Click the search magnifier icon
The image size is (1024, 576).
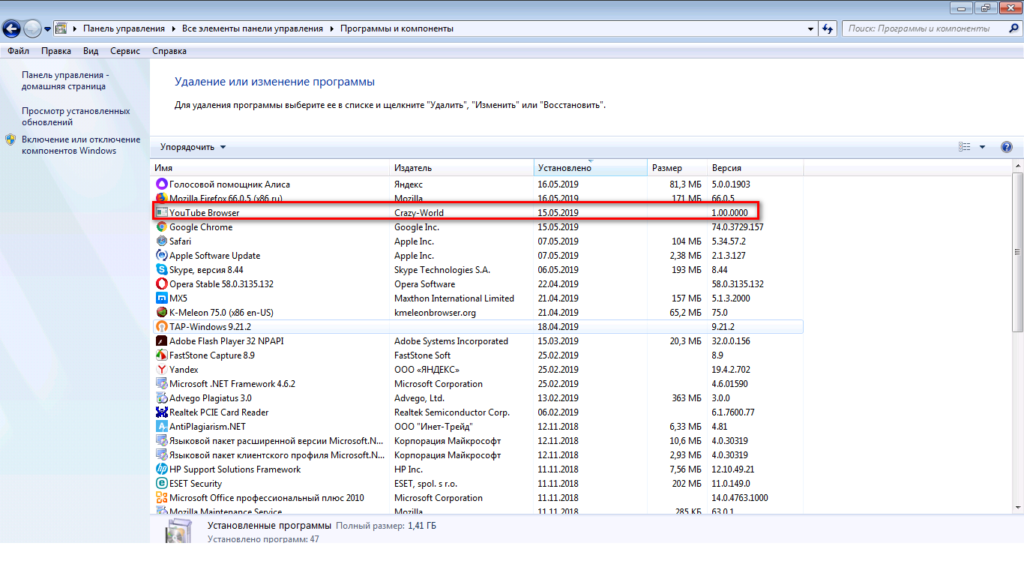coord(1014,29)
